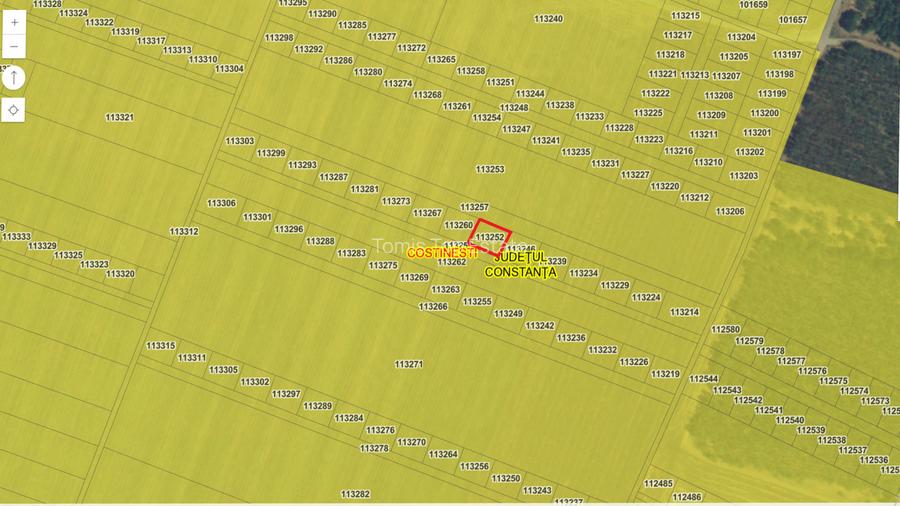Click the JUDEȚUL CONSTANȚA county label

click(x=520, y=265)
